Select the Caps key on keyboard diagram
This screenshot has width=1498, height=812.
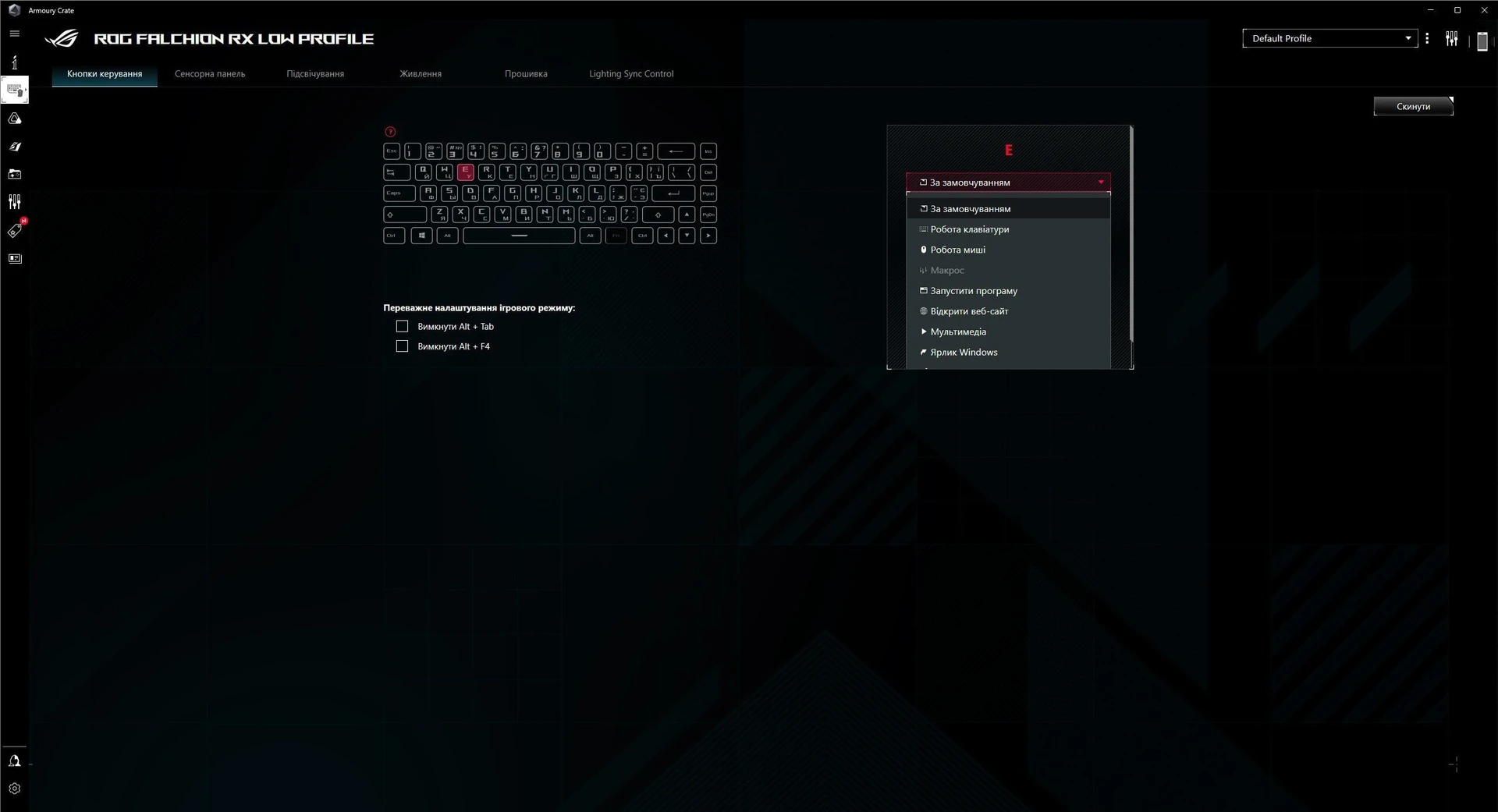399,193
